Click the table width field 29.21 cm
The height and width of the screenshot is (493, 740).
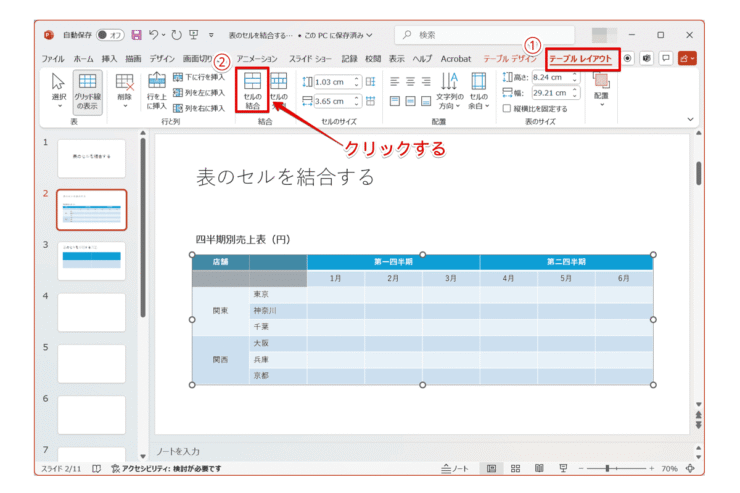(x=555, y=93)
